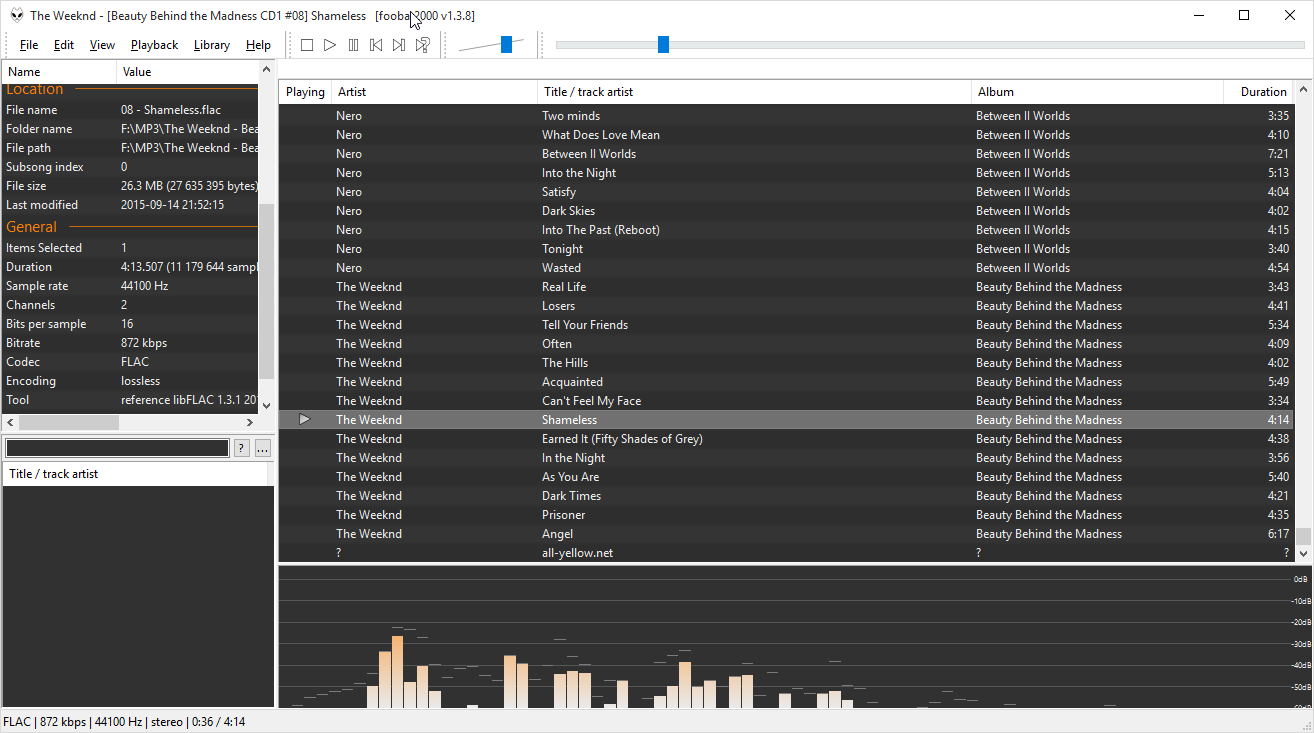
Task: Select the track "Often"
Action: coord(786,344)
